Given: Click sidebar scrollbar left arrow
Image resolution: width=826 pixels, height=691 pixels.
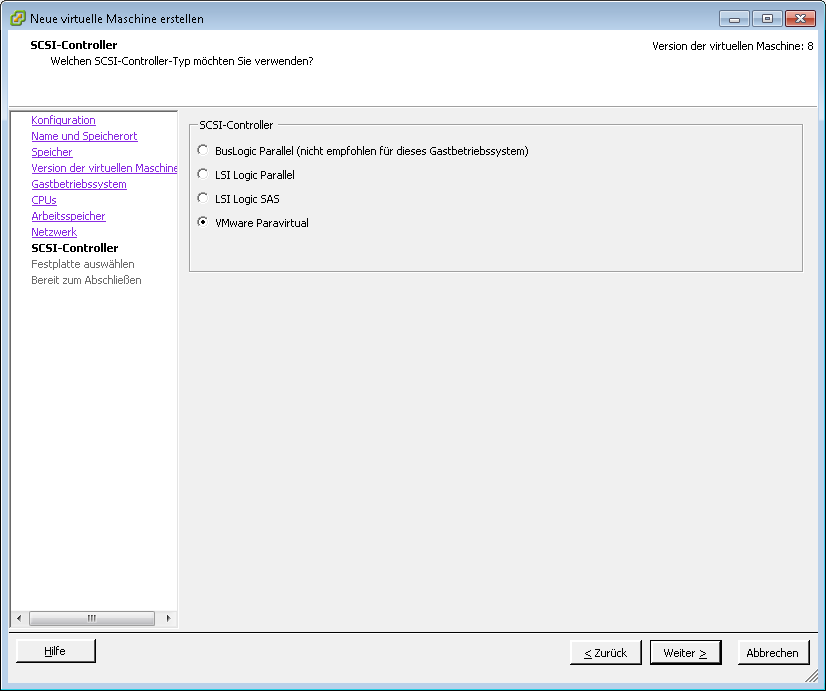Looking at the screenshot, I should tap(17, 619).
